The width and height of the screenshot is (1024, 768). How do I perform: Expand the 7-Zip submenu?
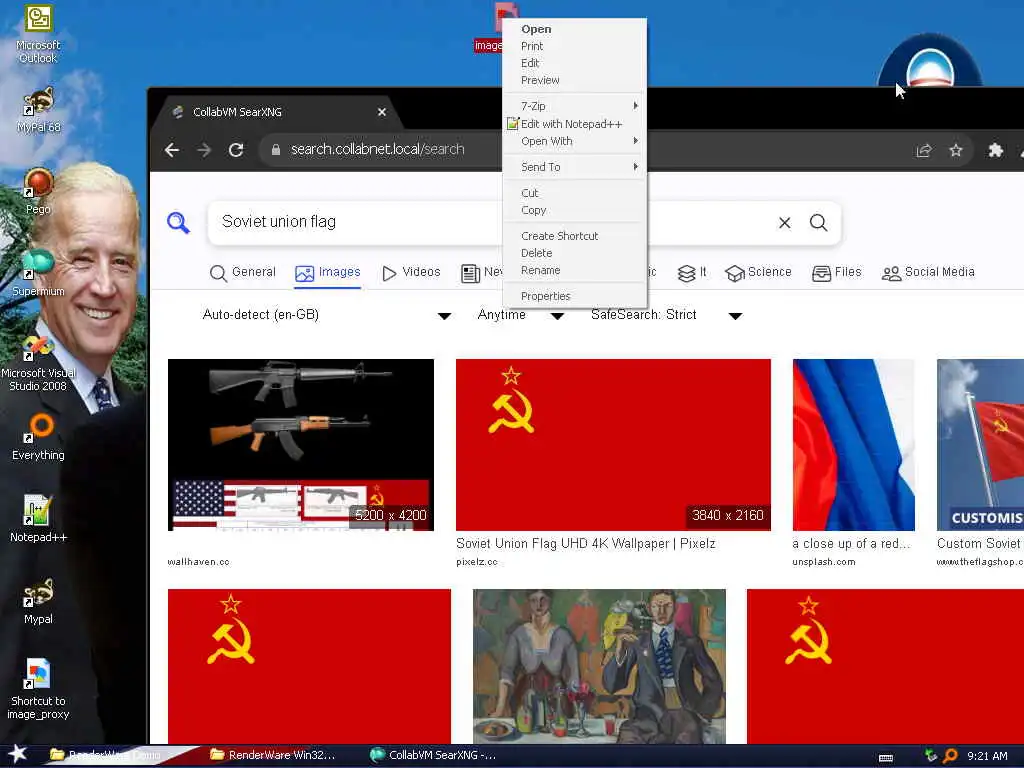(x=575, y=106)
